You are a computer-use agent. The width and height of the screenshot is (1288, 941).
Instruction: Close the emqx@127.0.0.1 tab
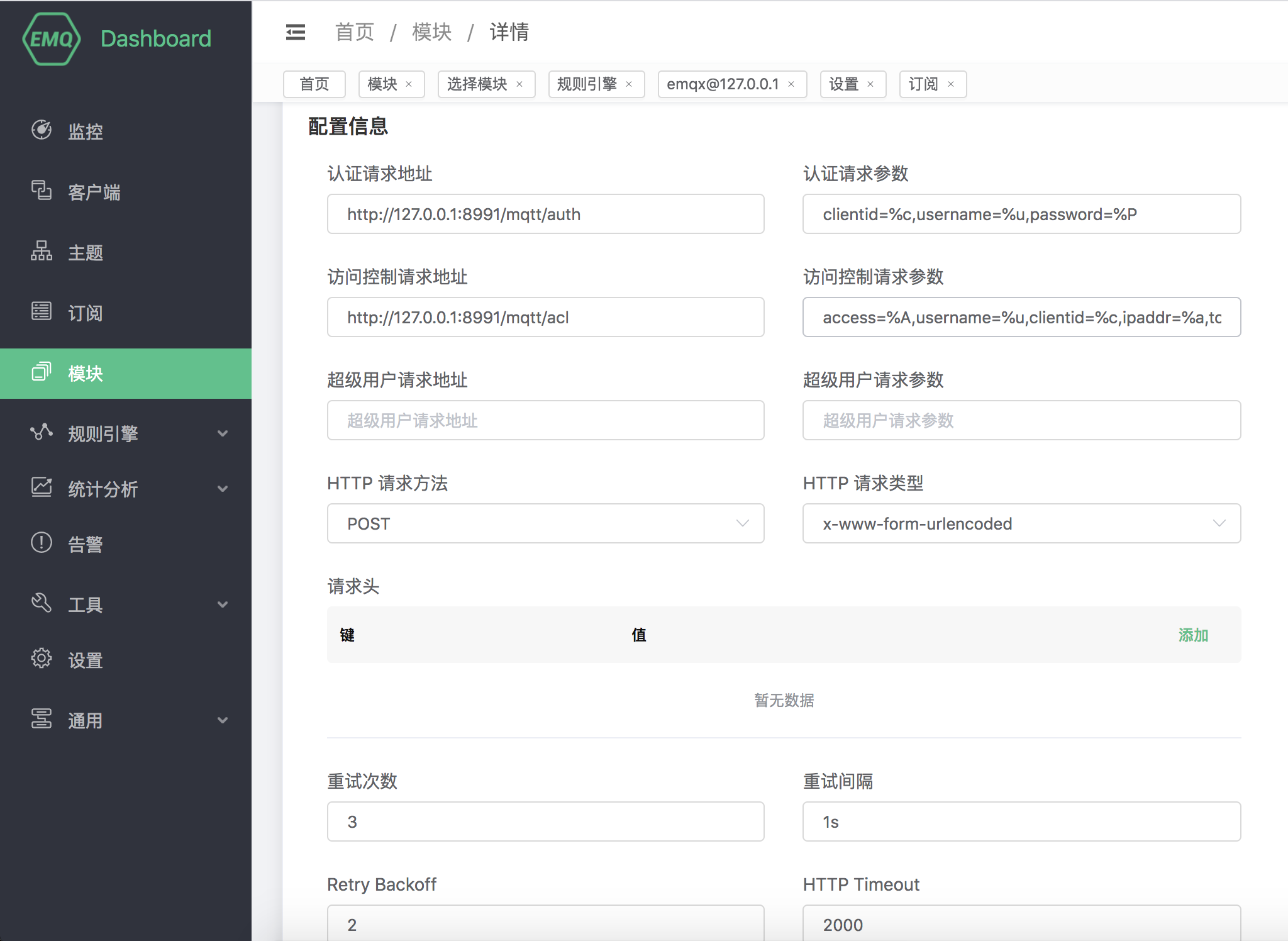pos(791,84)
